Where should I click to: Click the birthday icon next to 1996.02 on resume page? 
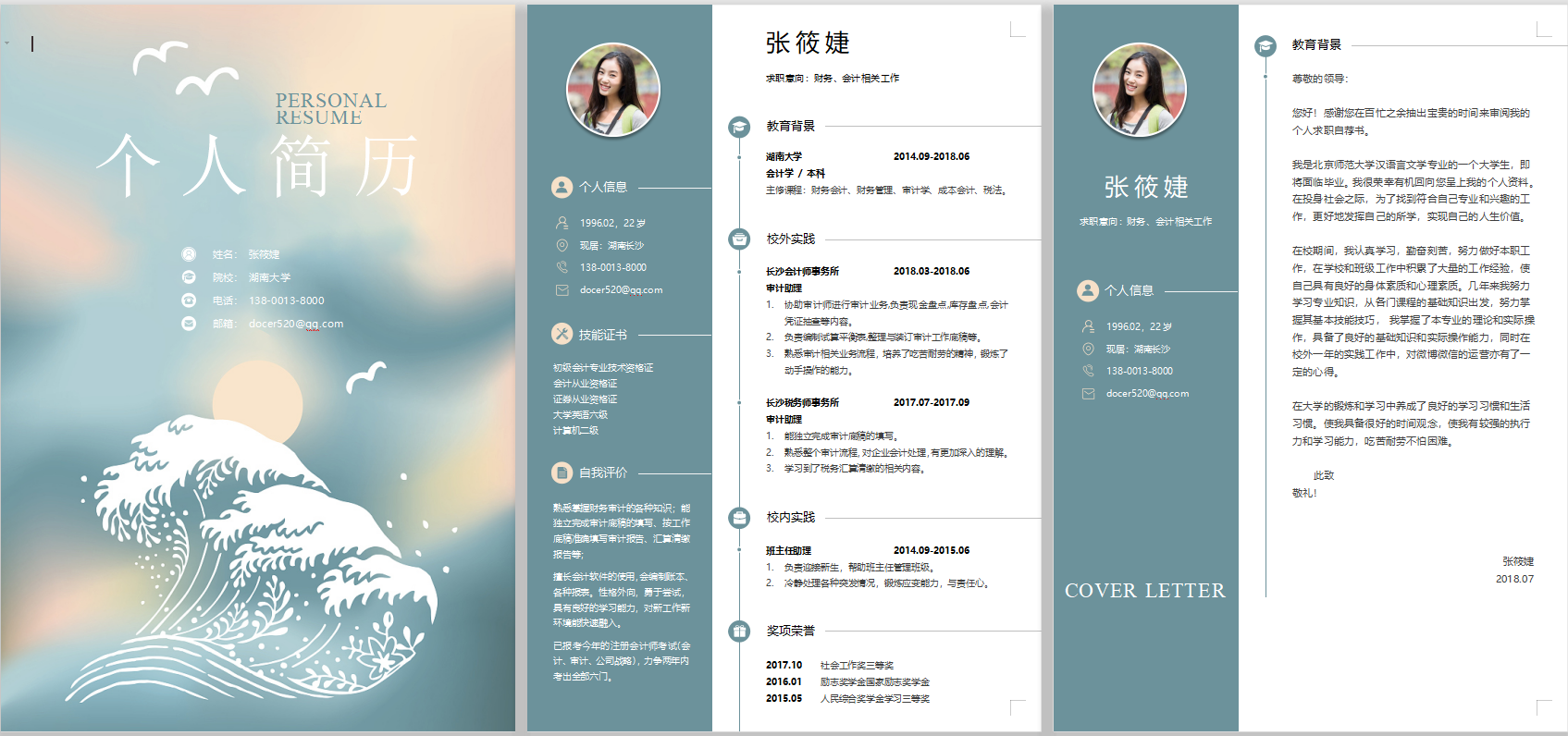(562, 223)
